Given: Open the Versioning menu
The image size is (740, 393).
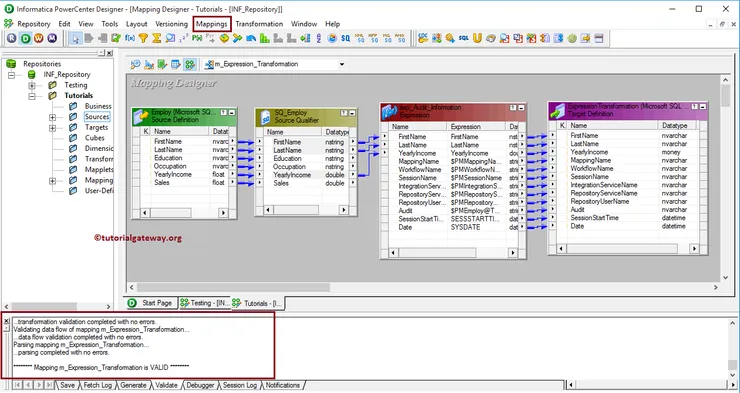Looking at the screenshot, I should click(x=171, y=24).
